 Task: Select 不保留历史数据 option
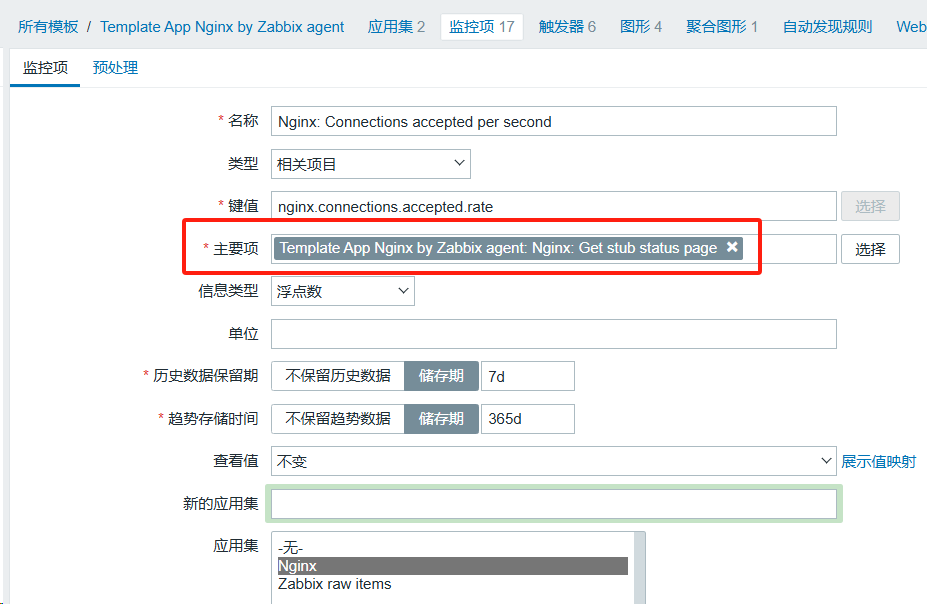click(338, 376)
